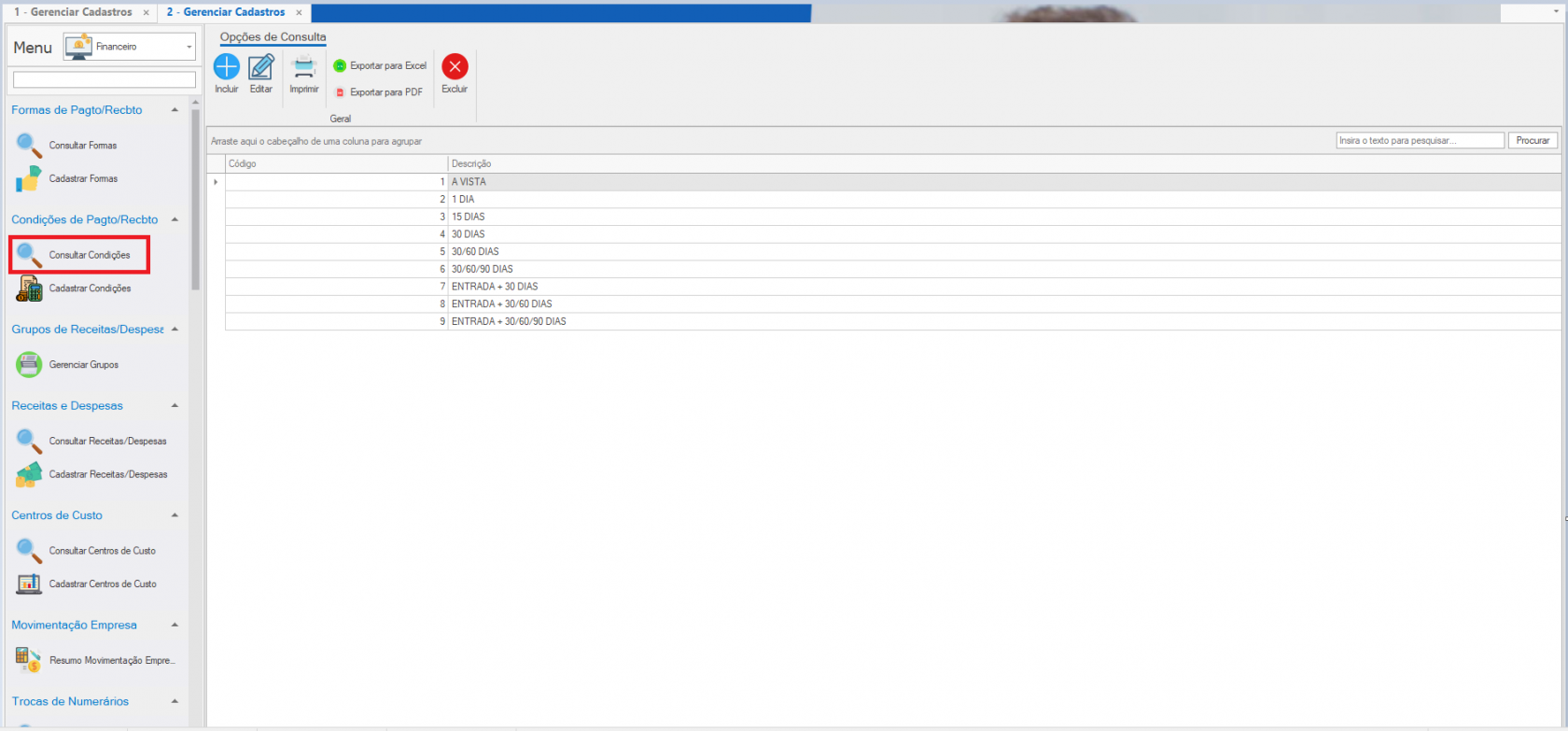Viewport: 1568px width, 731px height.
Task: Open Gerenciar Grupos green icon
Action: point(29,365)
